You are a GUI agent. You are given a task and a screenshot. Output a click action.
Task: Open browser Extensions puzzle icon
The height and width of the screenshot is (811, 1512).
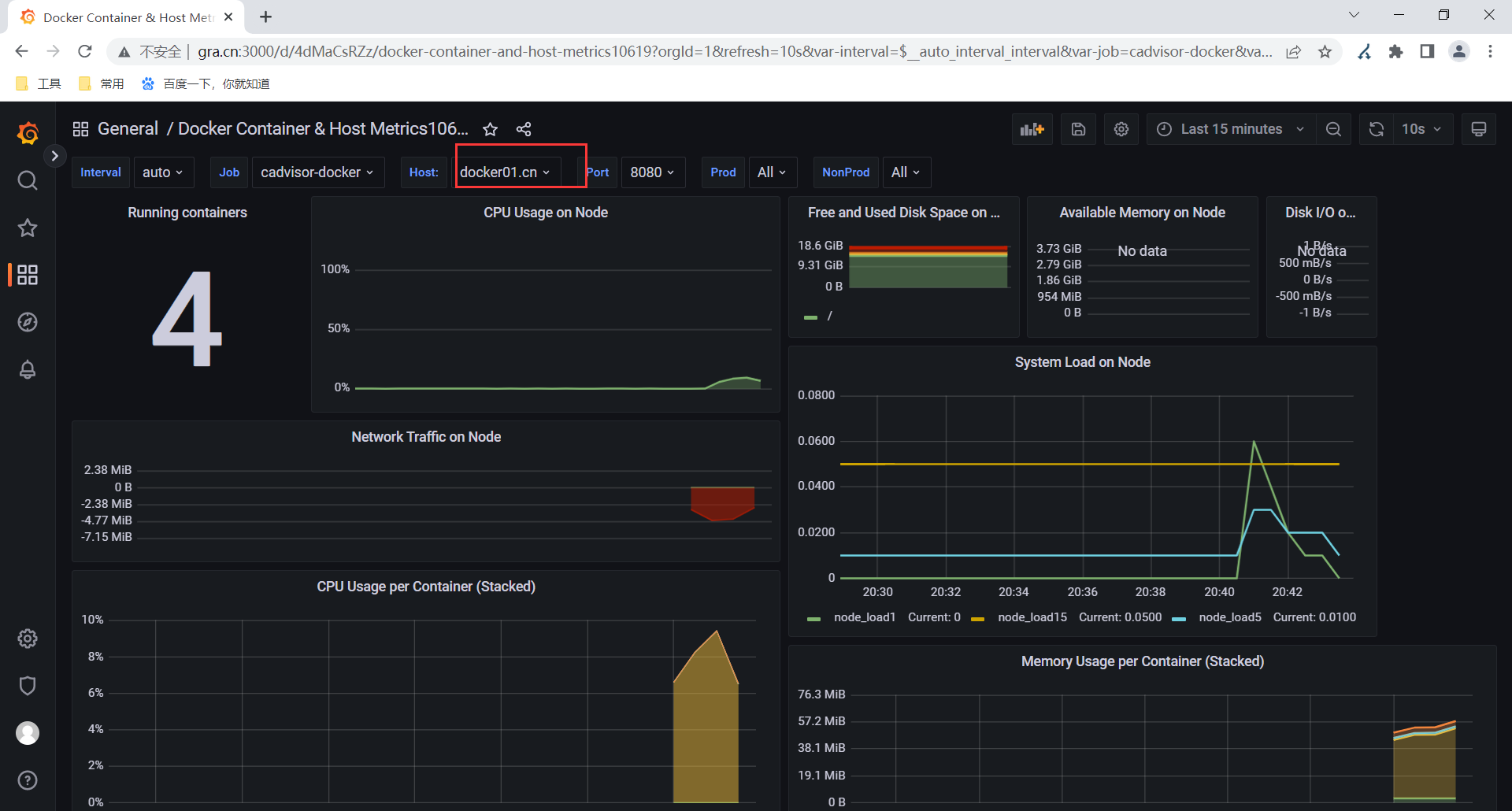click(1395, 51)
